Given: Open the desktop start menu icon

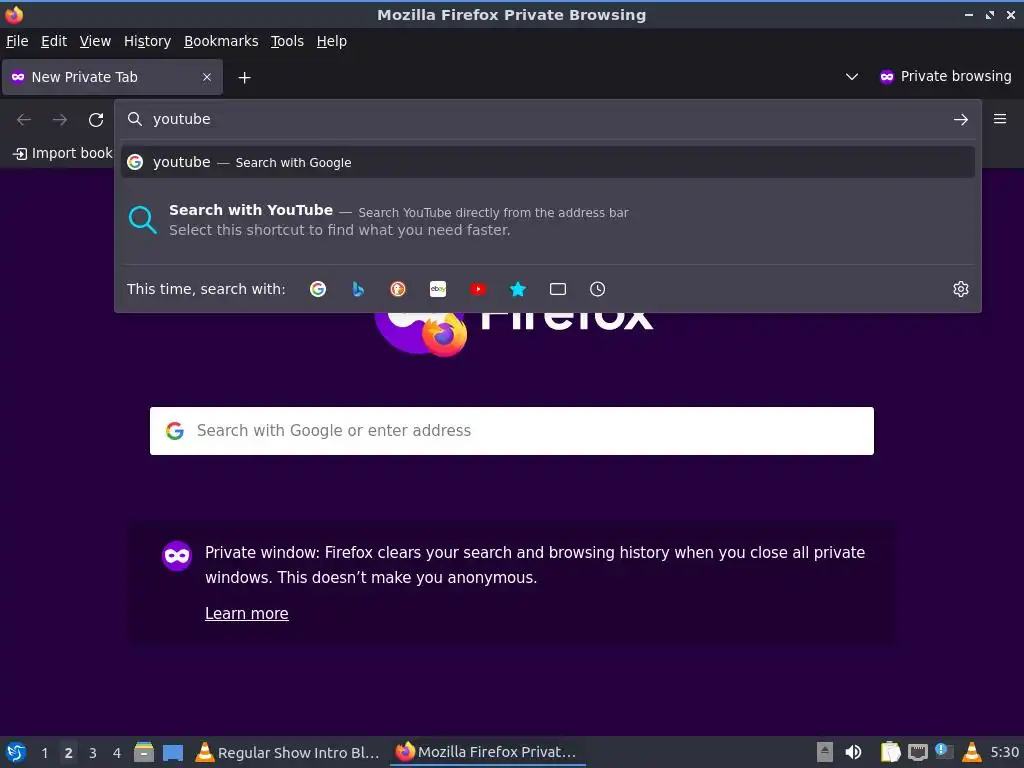Looking at the screenshot, I should click(x=16, y=752).
